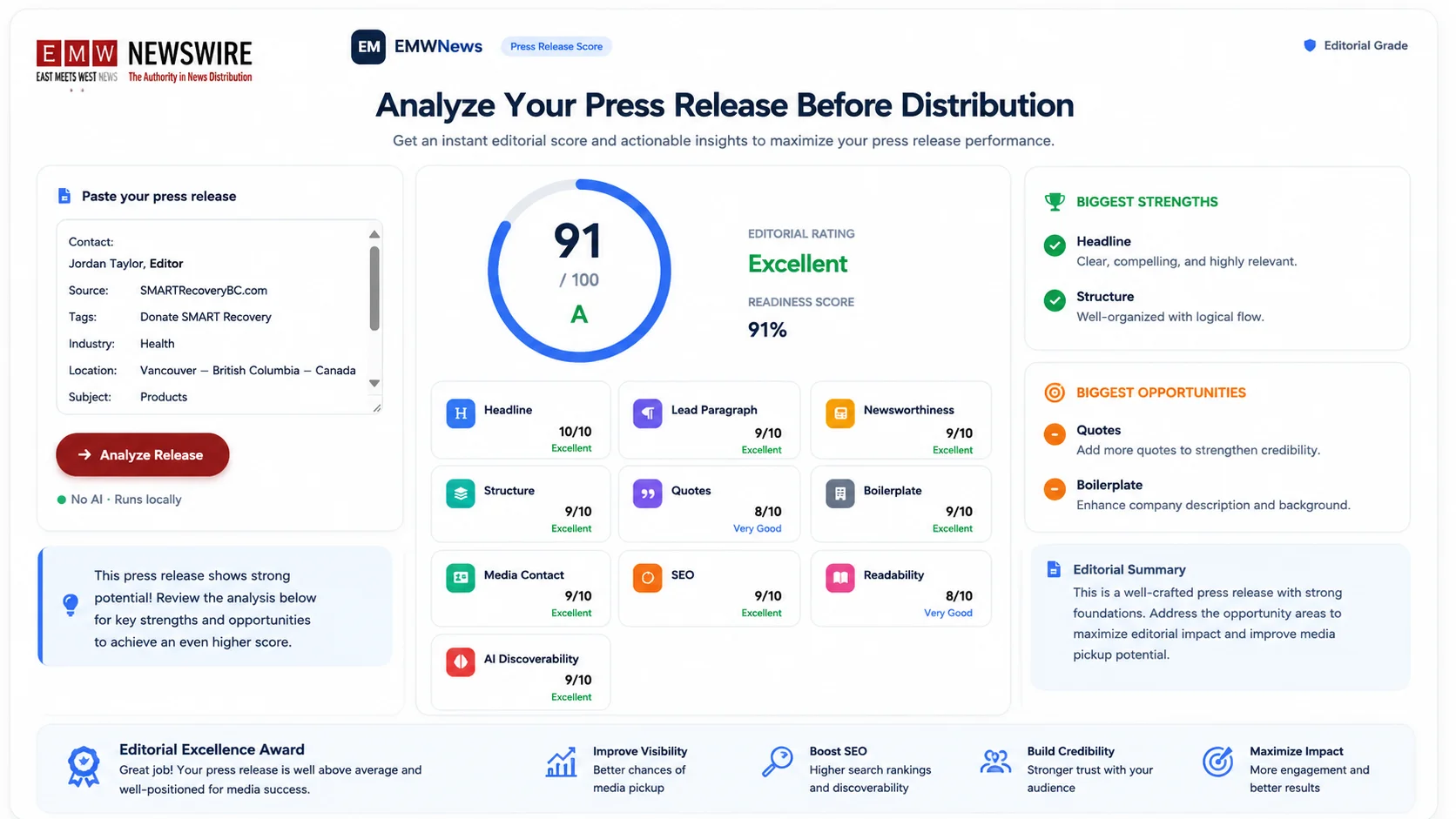Click the Very Good label under Quotes card
The image size is (1456, 819).
757,528
